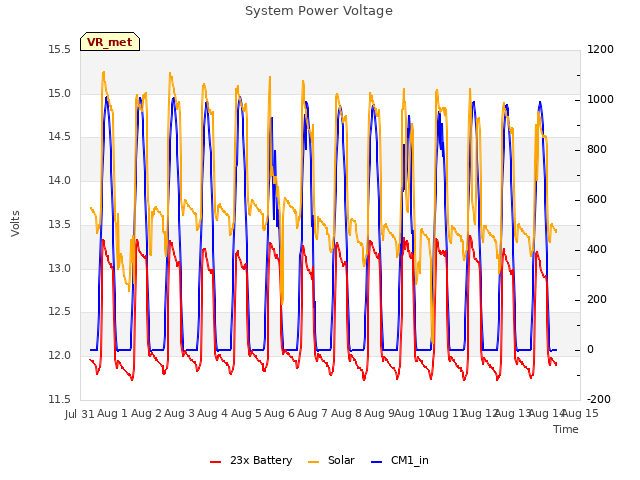Image resolution: width=640 pixels, height=480 pixels.
Task: Click the orange Solar legend swatch
Action: pyautogui.click(x=313, y=462)
